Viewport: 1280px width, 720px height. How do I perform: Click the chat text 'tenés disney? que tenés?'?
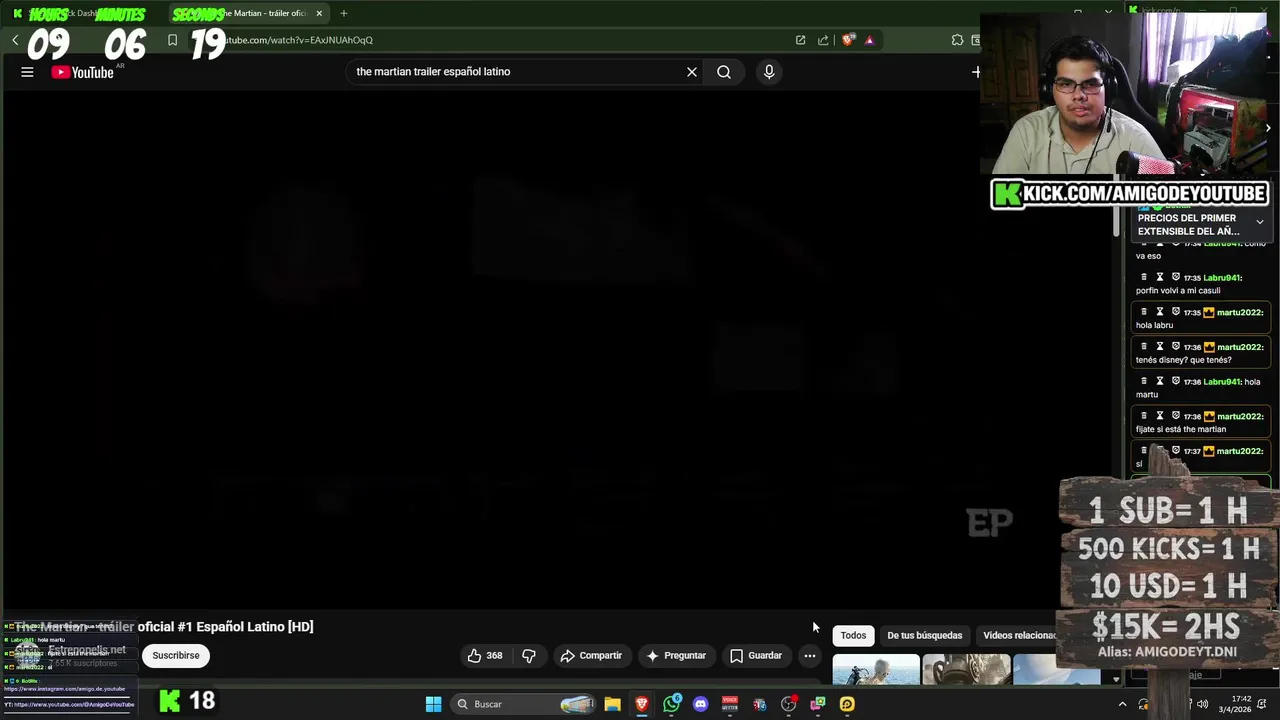[1184, 360]
